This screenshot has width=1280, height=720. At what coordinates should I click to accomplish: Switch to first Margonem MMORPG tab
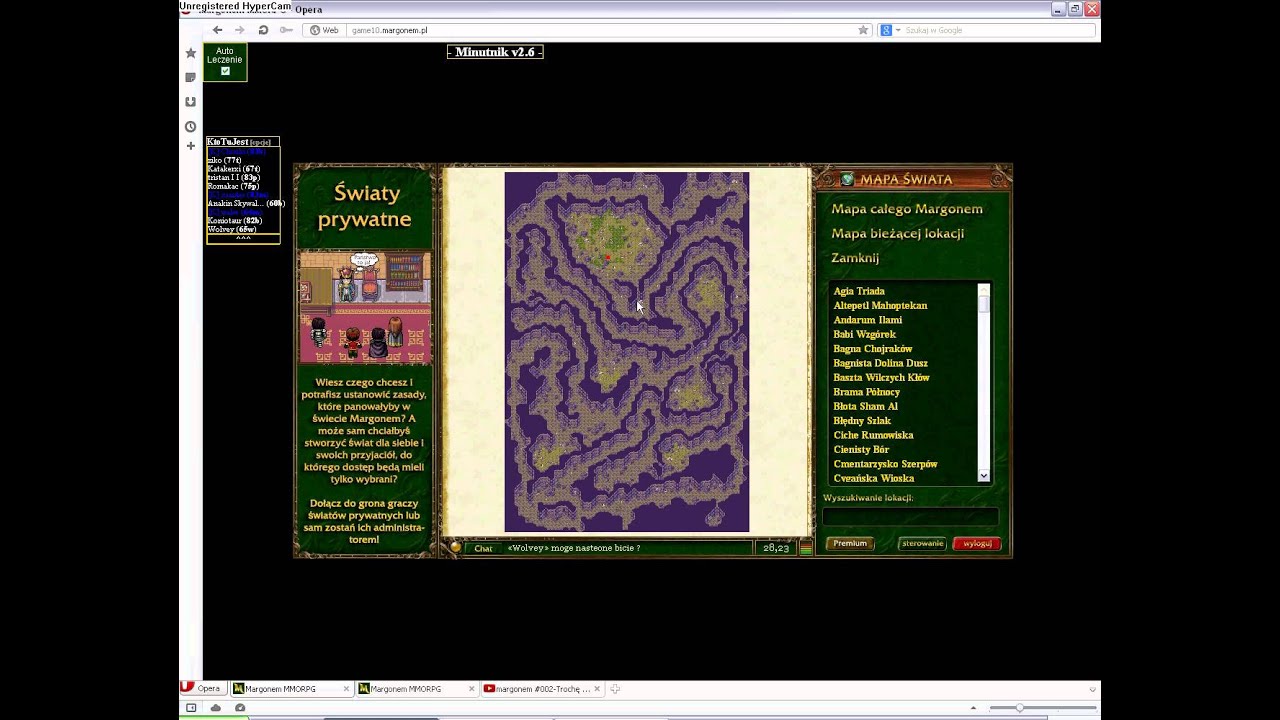[x=291, y=689]
